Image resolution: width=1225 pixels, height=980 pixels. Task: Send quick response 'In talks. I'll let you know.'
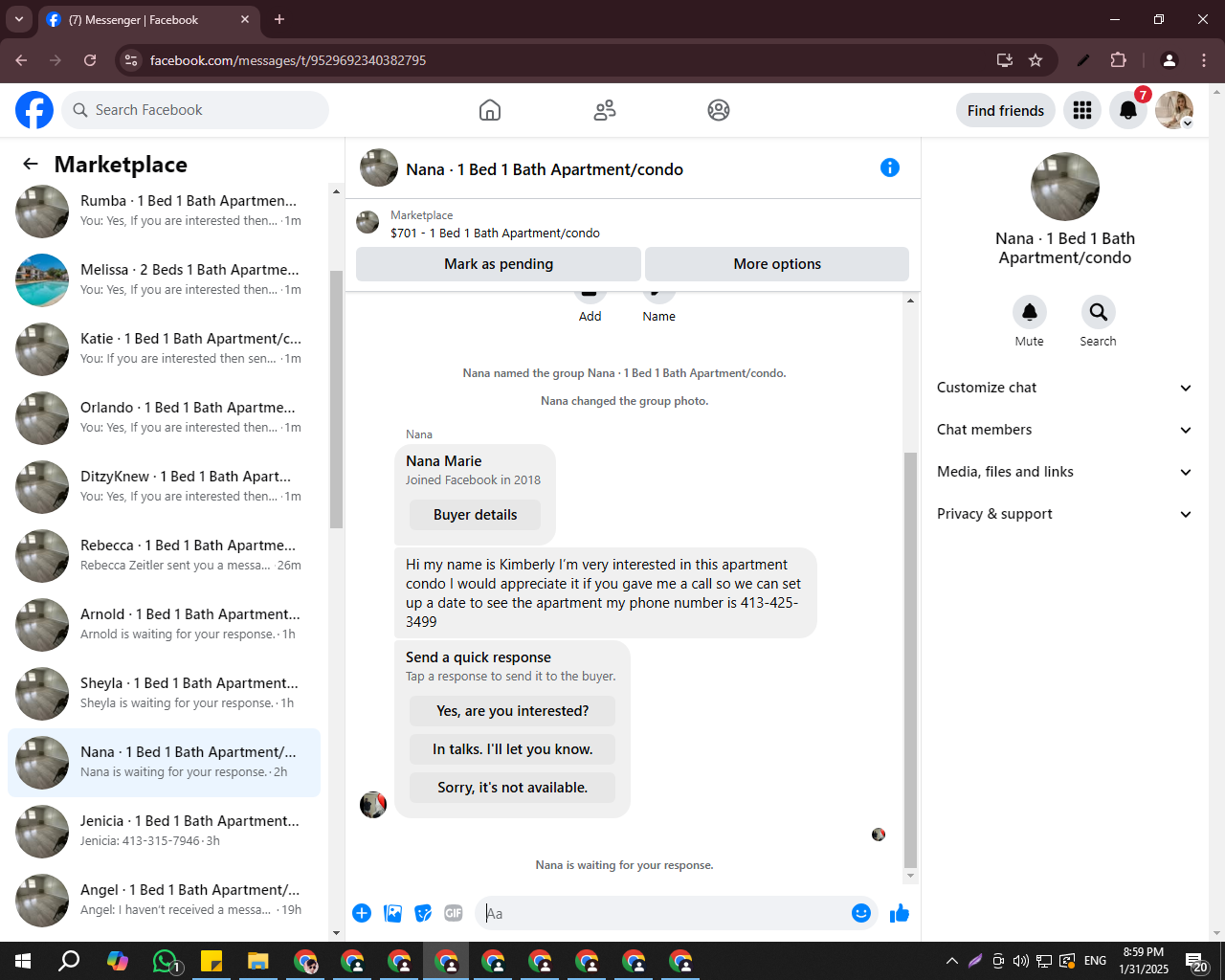click(x=512, y=749)
